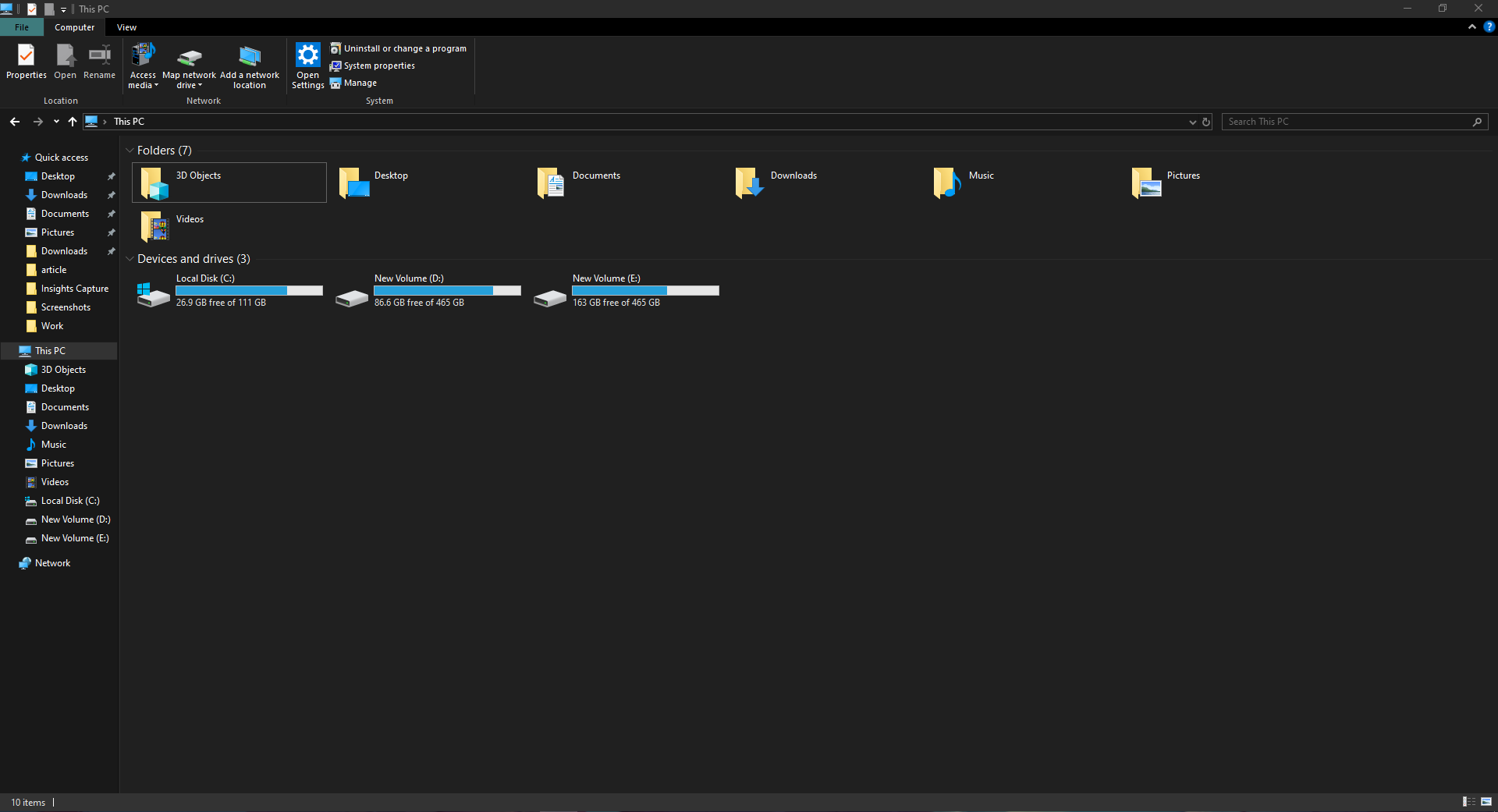Image resolution: width=1498 pixels, height=812 pixels.
Task: Open pinned Documents under Quick access
Action: tap(65, 214)
